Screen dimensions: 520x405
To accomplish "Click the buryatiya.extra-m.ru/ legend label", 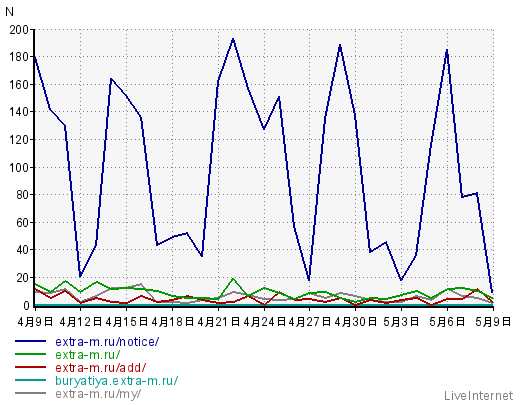I will (117, 381).
